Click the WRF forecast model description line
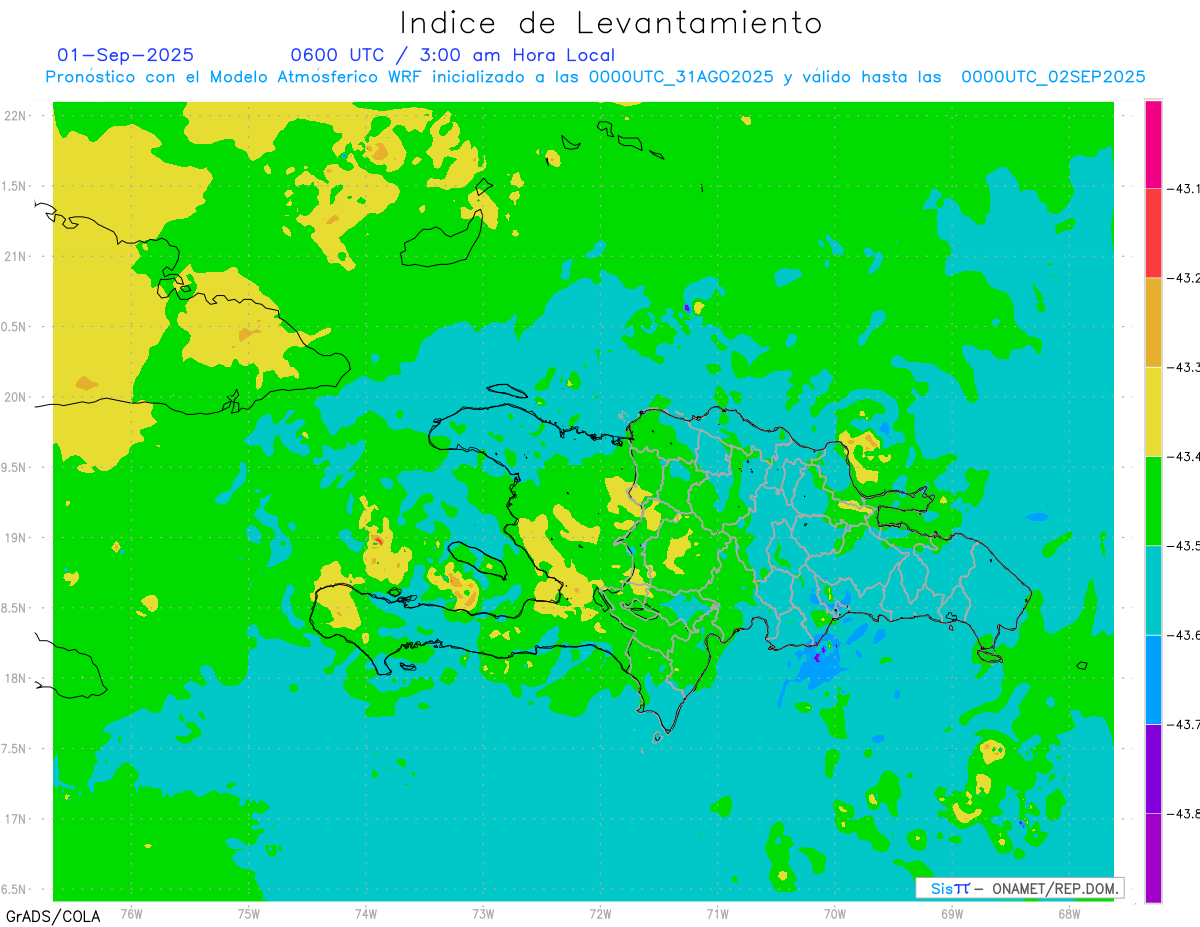The height and width of the screenshot is (927, 1200). point(595,77)
